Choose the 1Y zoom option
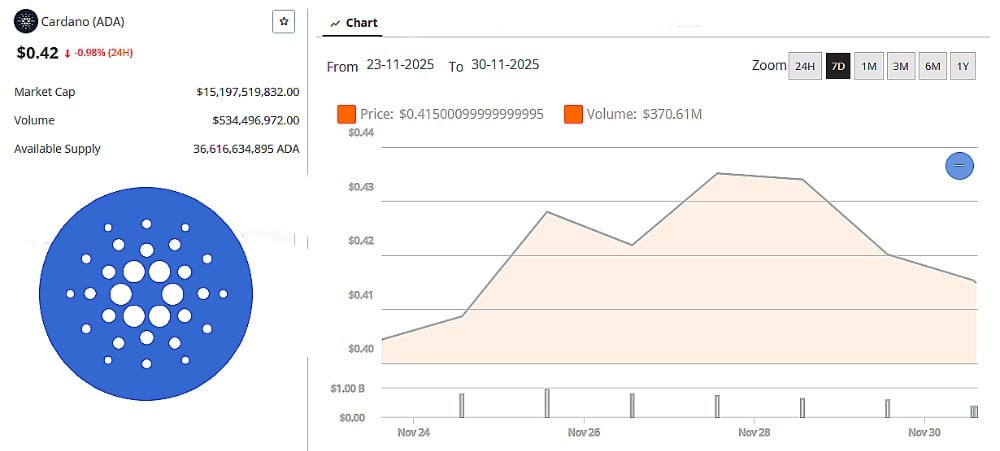This screenshot has width=1000, height=451. click(x=963, y=66)
